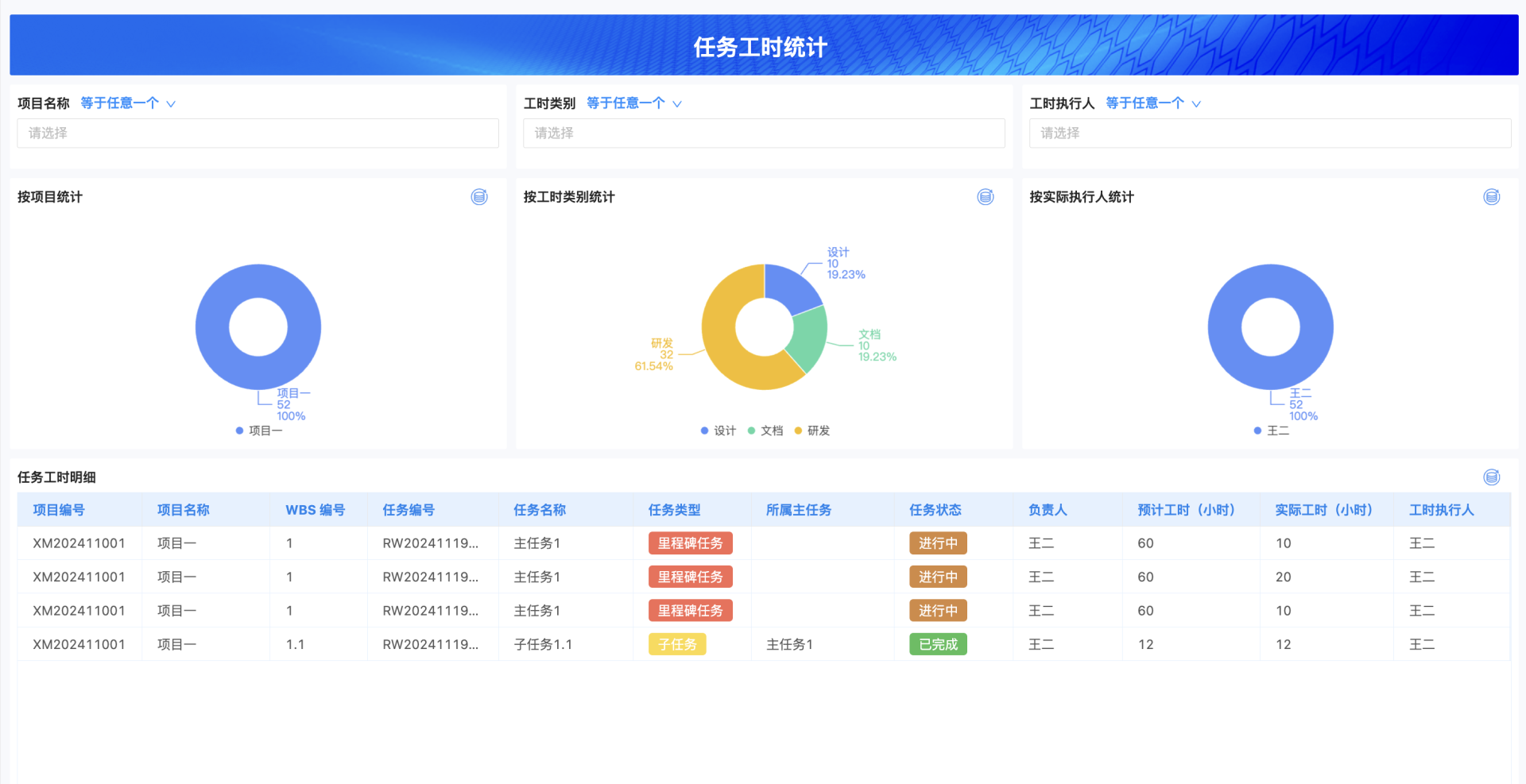
Task: Sort by 实际工时（小时） column header
Action: [x=1324, y=510]
